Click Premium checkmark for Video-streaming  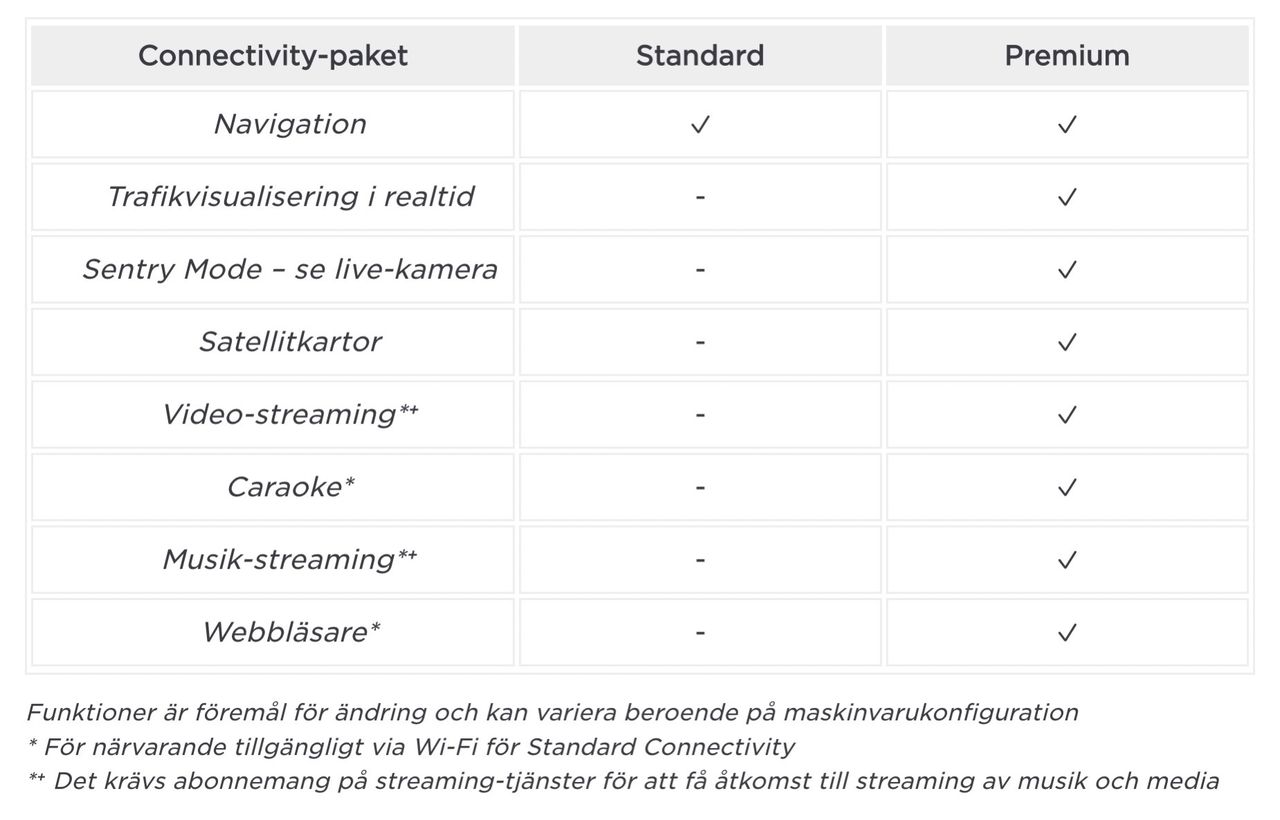[x=1067, y=415]
